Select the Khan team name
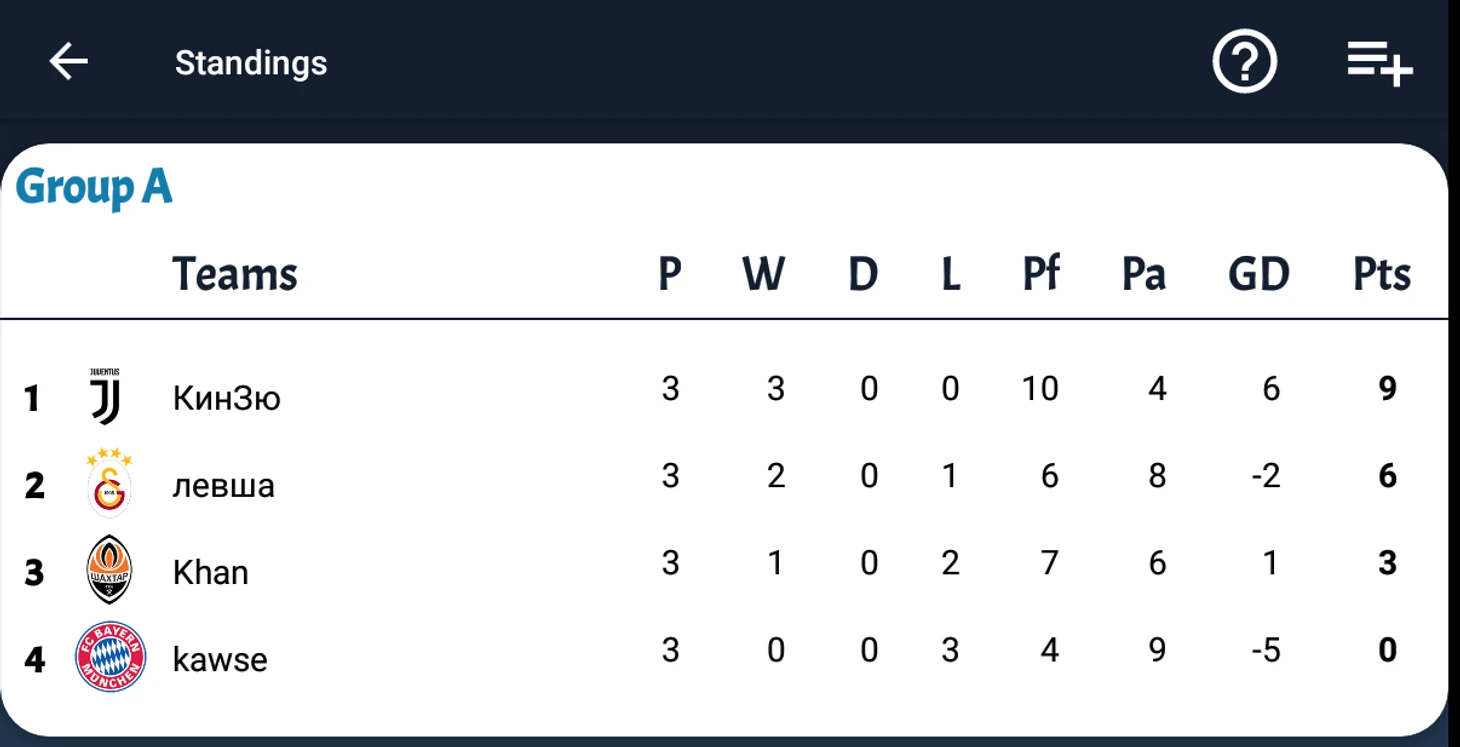Viewport: 1460px width, 747px height. coord(210,572)
